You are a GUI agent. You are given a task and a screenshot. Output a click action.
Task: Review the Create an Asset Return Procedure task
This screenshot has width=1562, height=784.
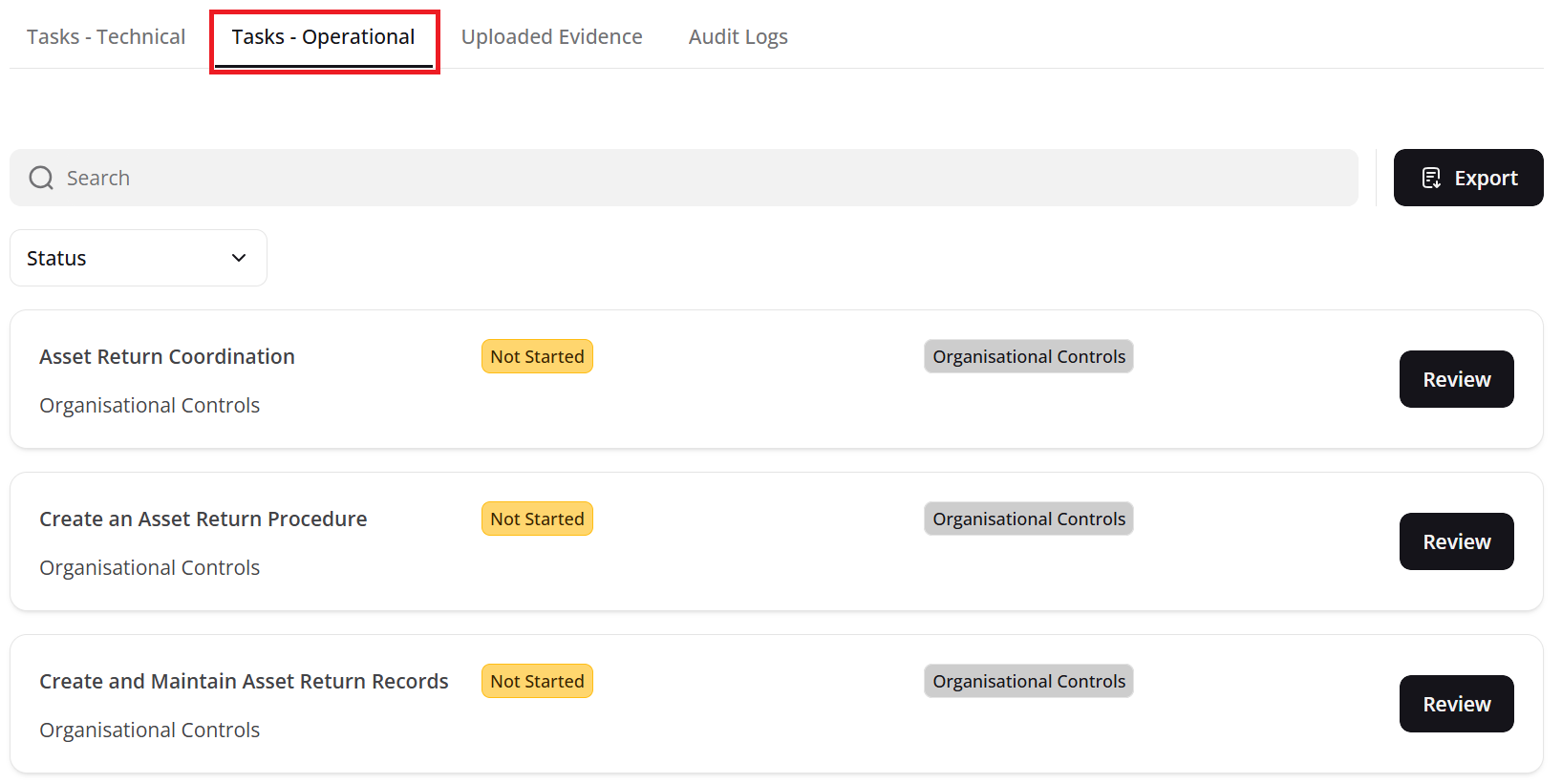[1456, 541]
